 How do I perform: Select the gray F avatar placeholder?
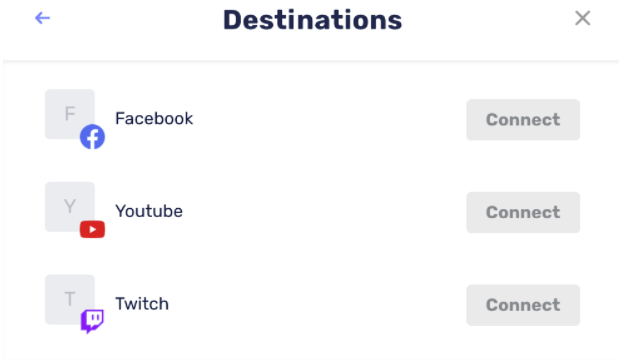coord(70,114)
